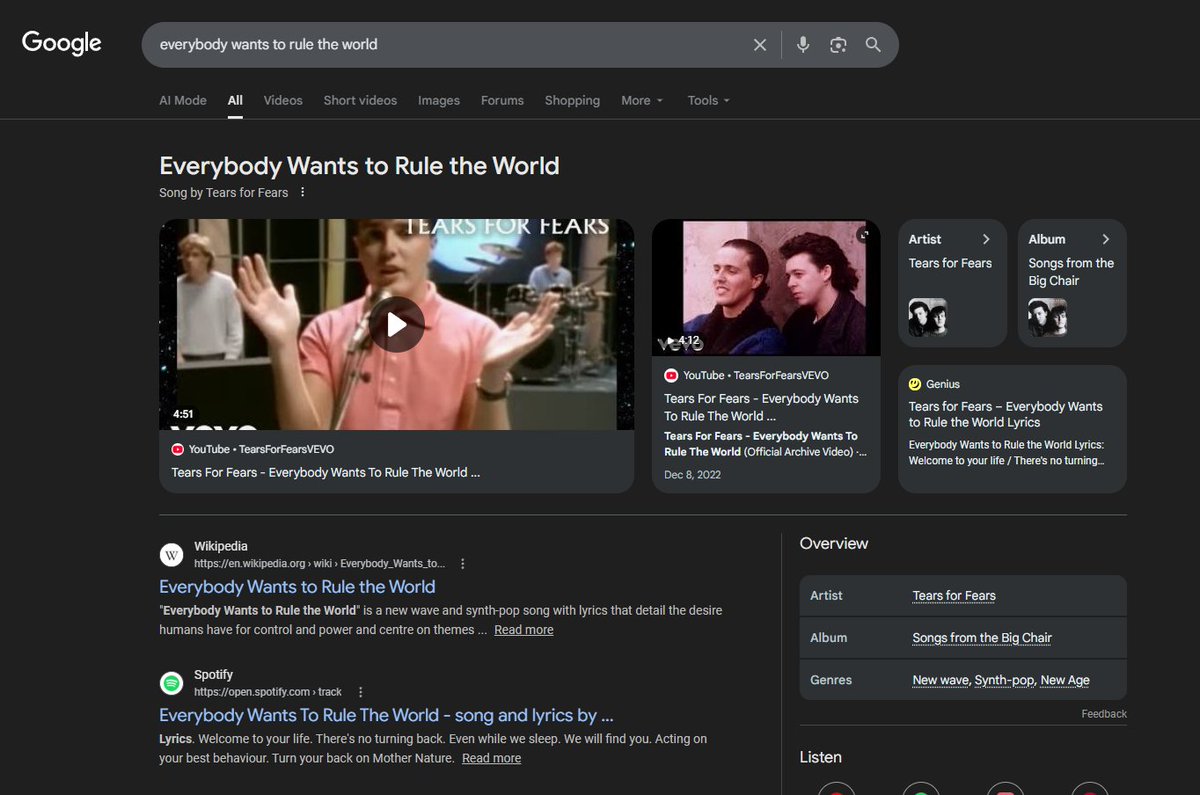The image size is (1200, 795).
Task: Play the main 4:51 video
Action: point(396,324)
